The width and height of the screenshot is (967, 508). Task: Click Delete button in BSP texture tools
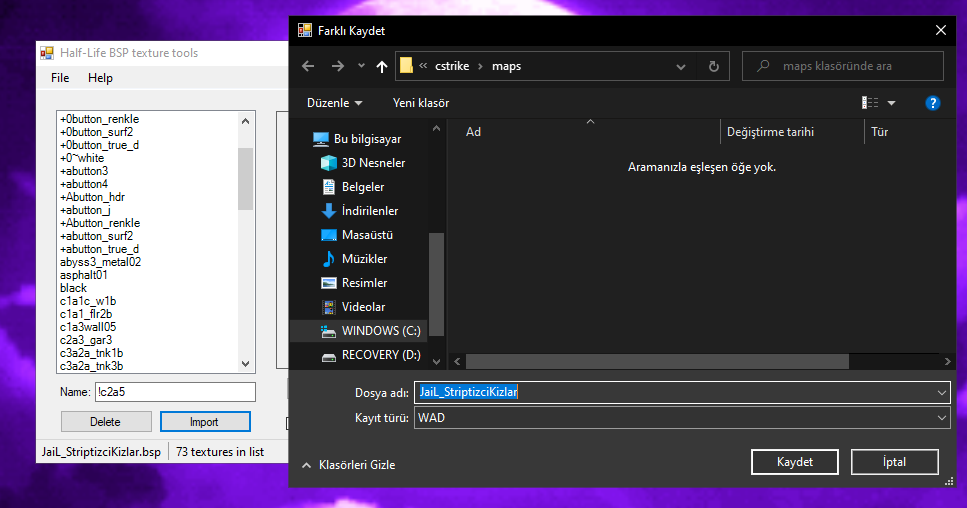point(106,422)
